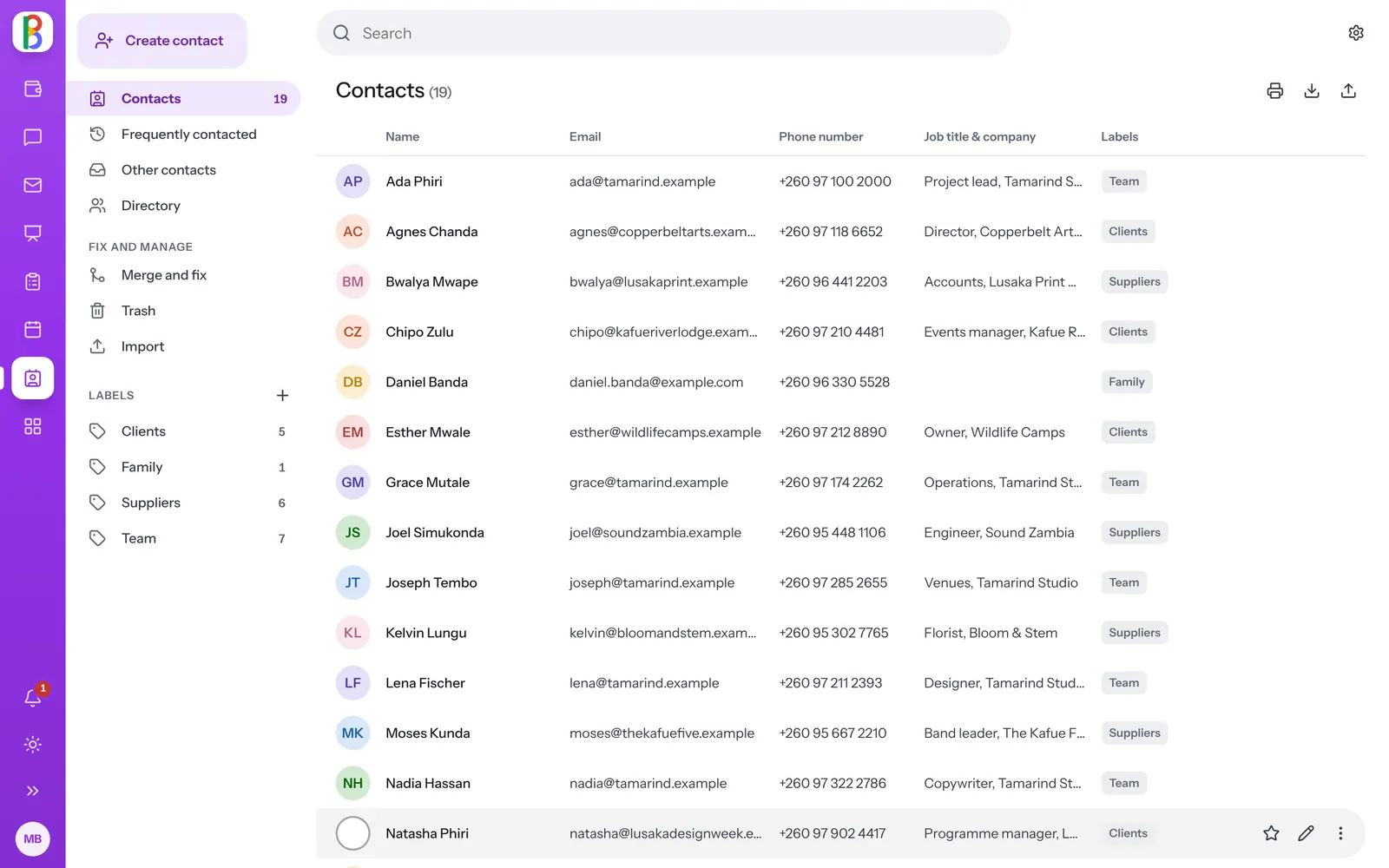Viewport: 1389px width, 868px height.
Task: Open the all apps grid icon
Action: 32,426
